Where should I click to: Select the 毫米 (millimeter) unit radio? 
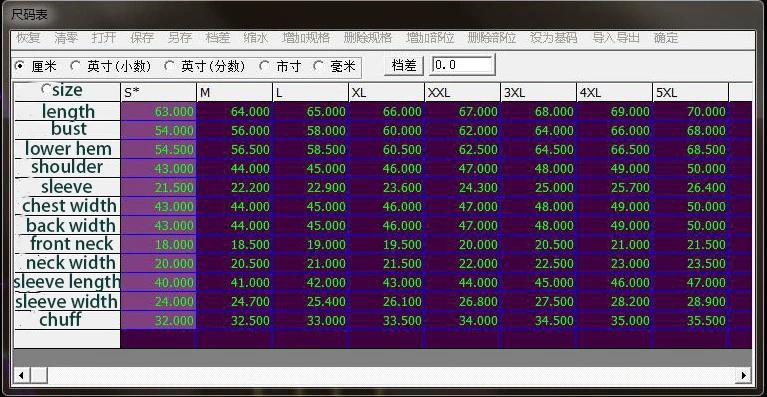335,66
